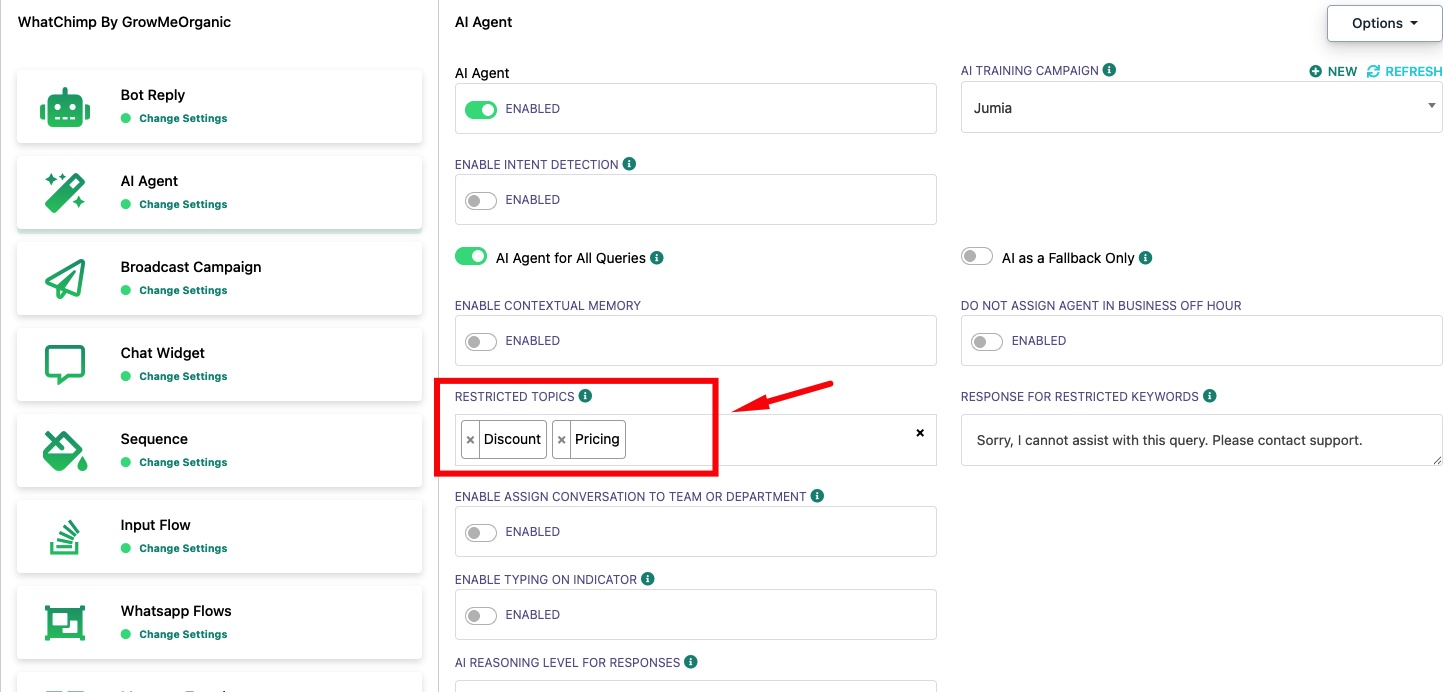Click info icon beside Restricted Topics

pos(586,396)
